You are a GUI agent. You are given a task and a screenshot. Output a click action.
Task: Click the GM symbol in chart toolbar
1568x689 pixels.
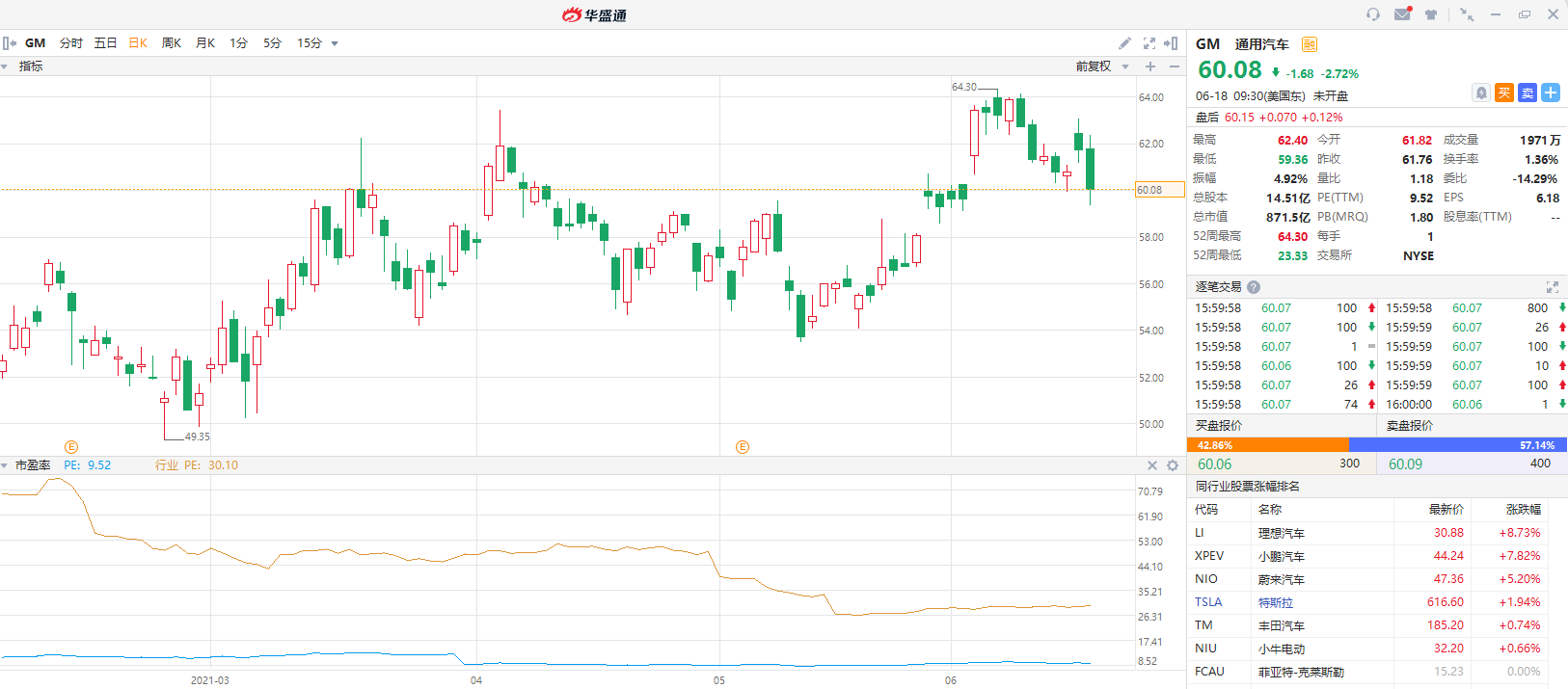(36, 43)
